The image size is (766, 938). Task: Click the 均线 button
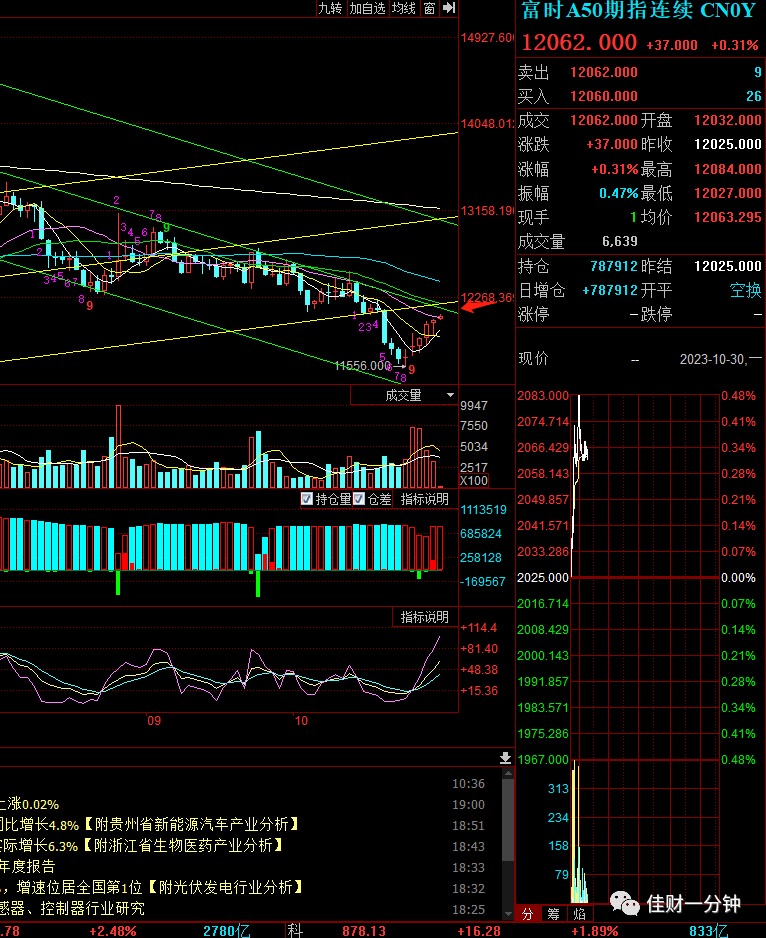coord(403,8)
